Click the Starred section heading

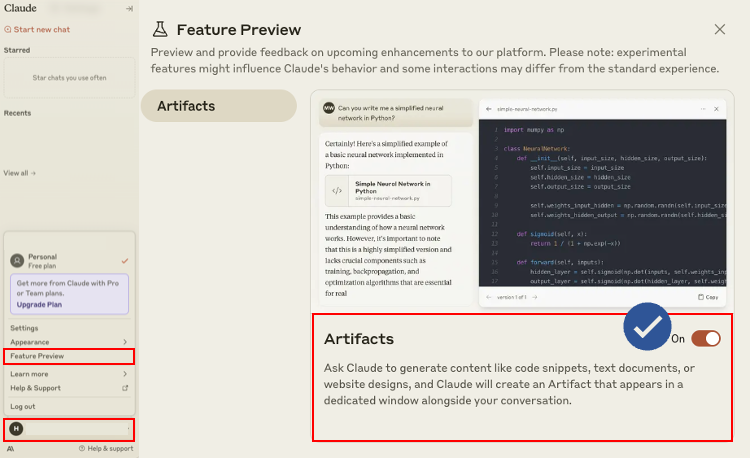click(x=17, y=50)
